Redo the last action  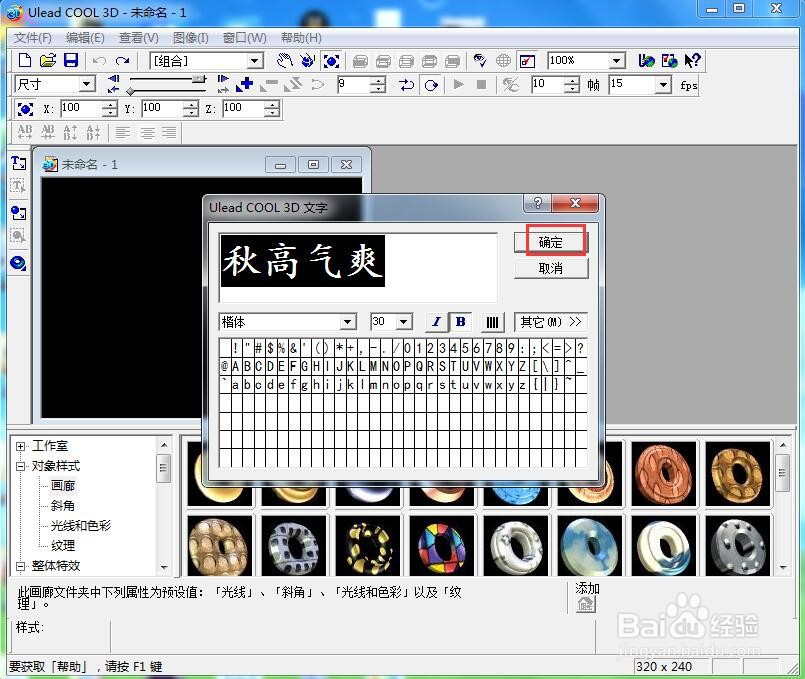point(122,61)
